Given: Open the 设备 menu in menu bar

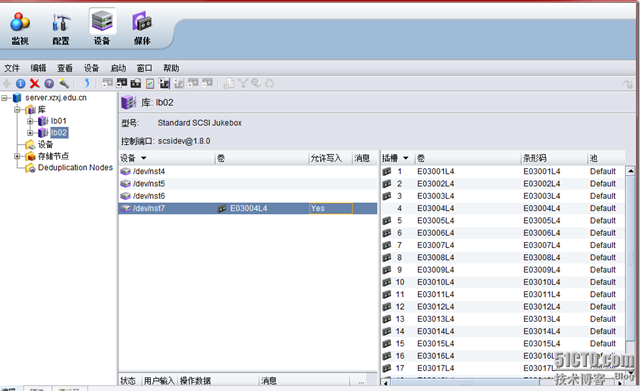Looking at the screenshot, I should point(91,68).
